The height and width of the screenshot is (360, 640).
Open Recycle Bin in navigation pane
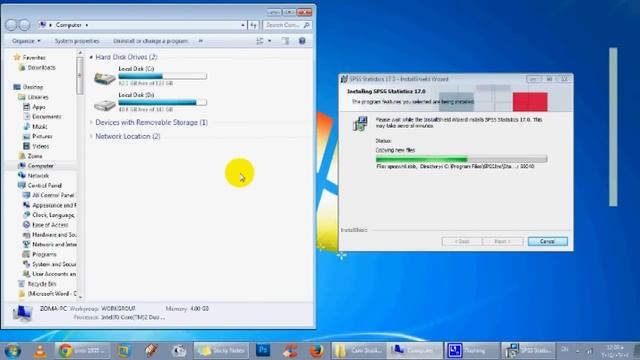click(x=42, y=284)
